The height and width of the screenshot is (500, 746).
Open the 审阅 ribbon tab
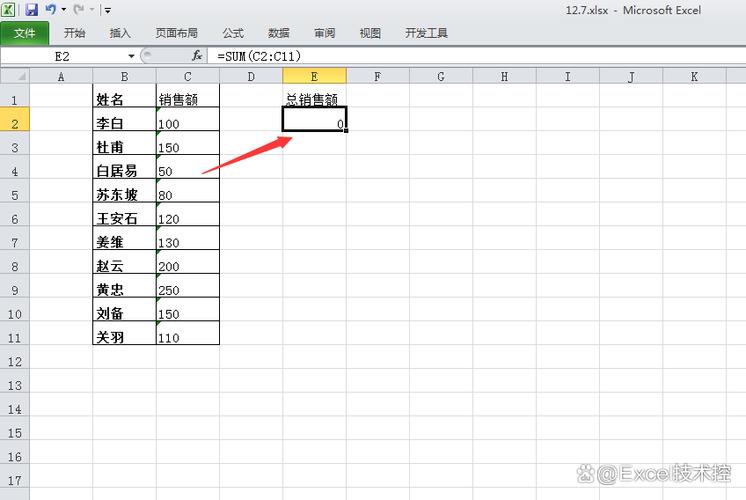tap(324, 33)
